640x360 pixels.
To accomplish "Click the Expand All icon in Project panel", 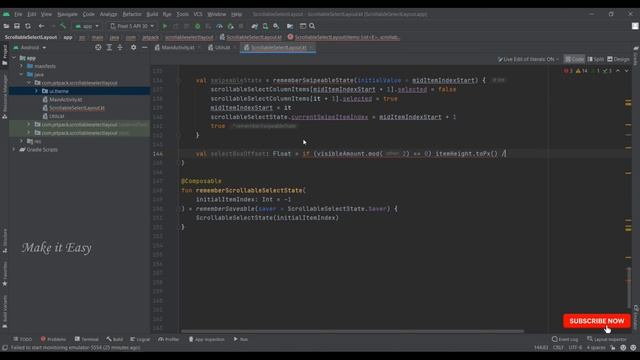I will (x=109, y=48).
